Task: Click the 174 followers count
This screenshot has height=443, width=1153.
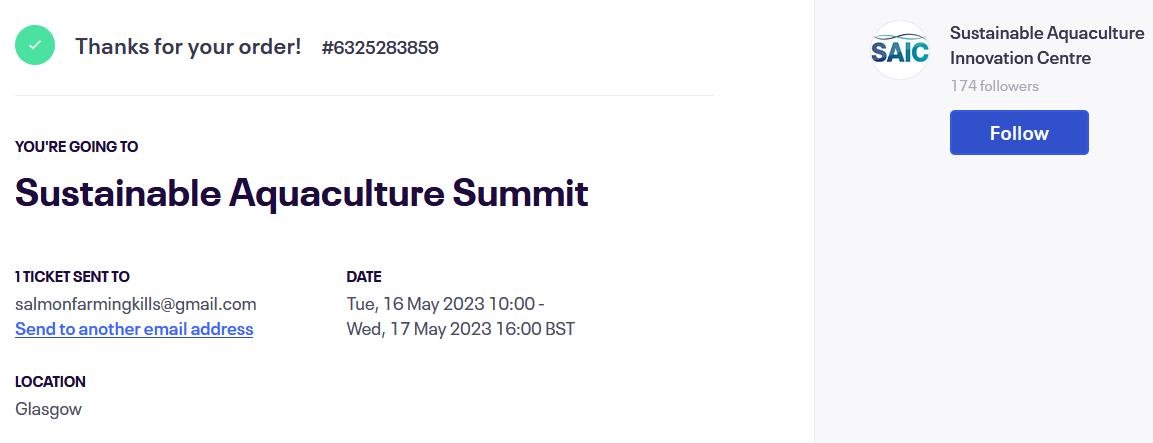Action: tap(994, 86)
